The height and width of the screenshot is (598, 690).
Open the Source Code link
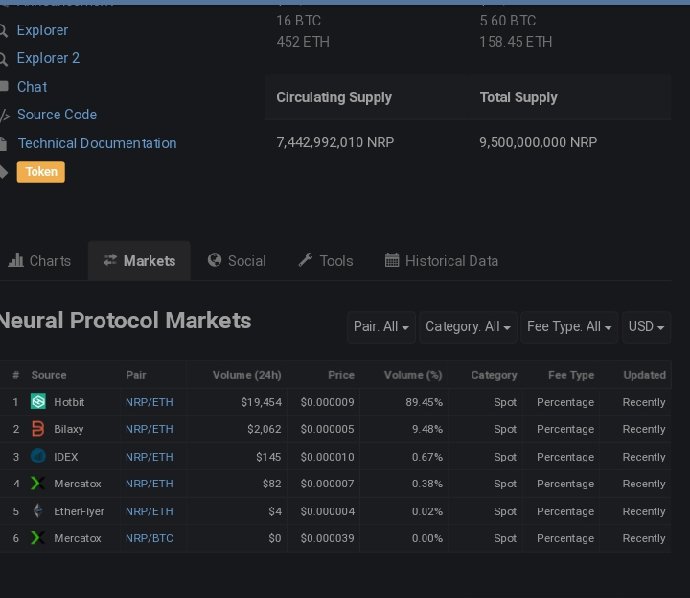point(57,114)
